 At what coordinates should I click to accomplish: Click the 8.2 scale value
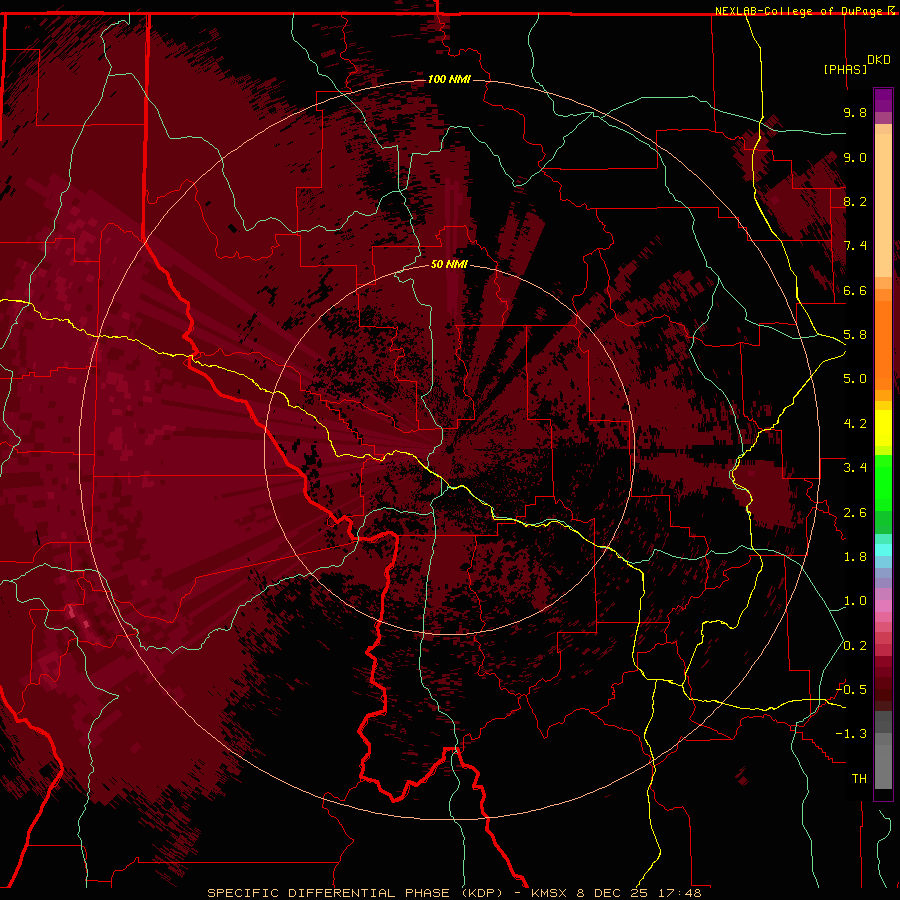855,201
